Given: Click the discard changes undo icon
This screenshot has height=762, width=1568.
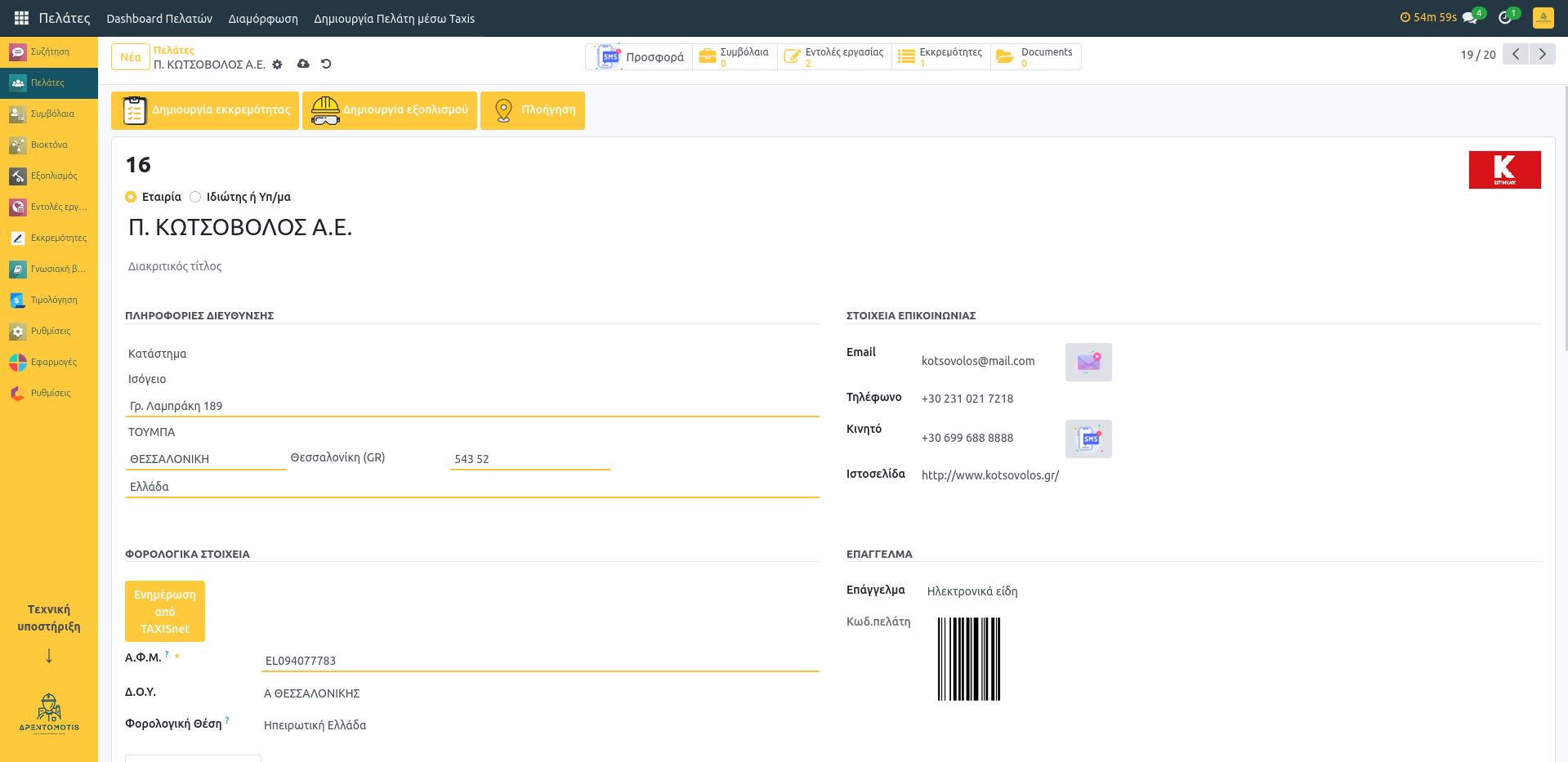Looking at the screenshot, I should pos(326,64).
